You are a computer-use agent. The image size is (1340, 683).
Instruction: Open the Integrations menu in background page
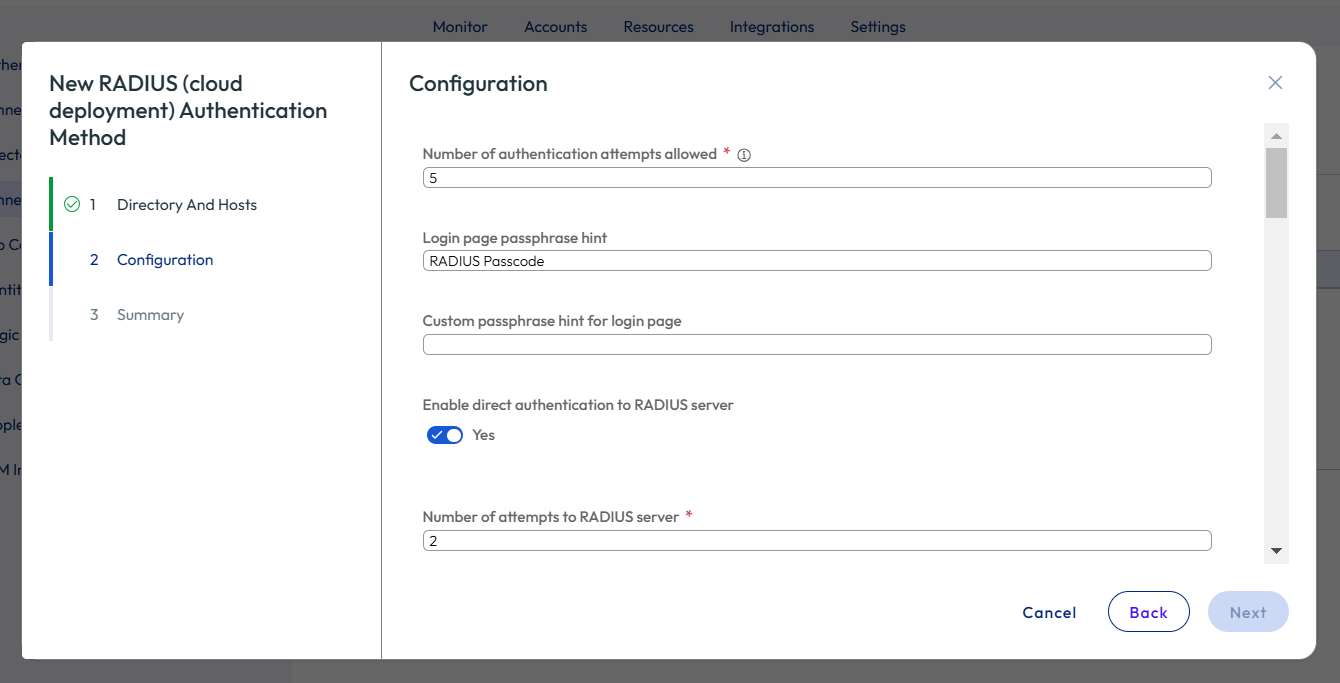(772, 27)
